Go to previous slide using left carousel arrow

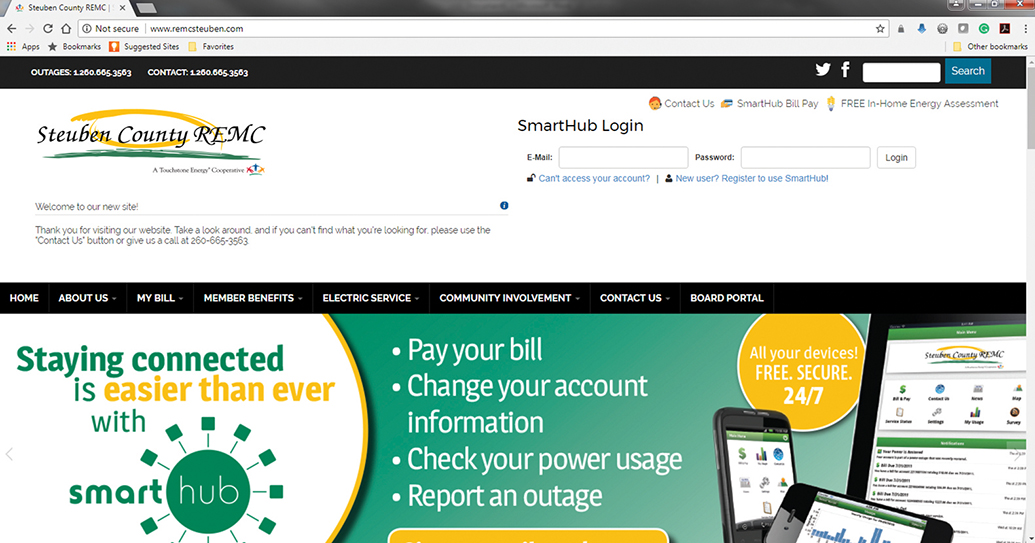[x=10, y=454]
